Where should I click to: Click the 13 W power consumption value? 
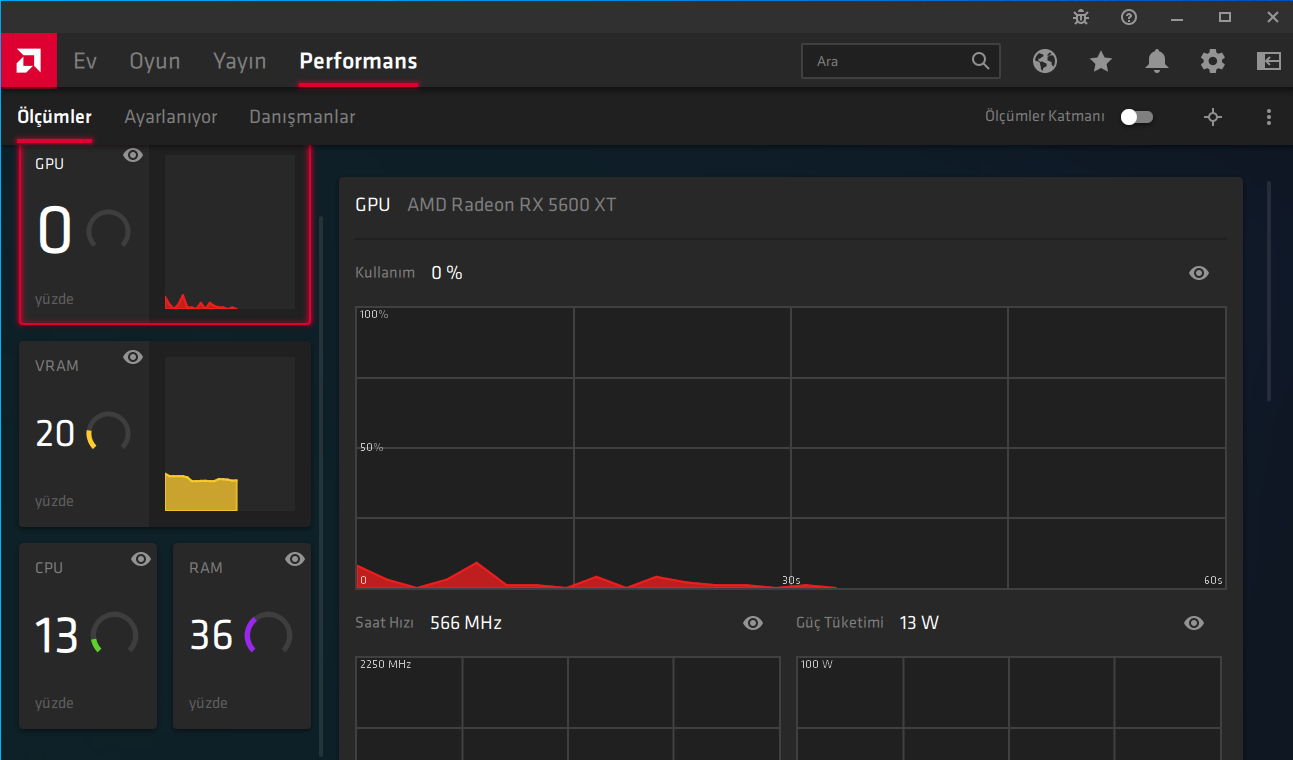click(919, 623)
